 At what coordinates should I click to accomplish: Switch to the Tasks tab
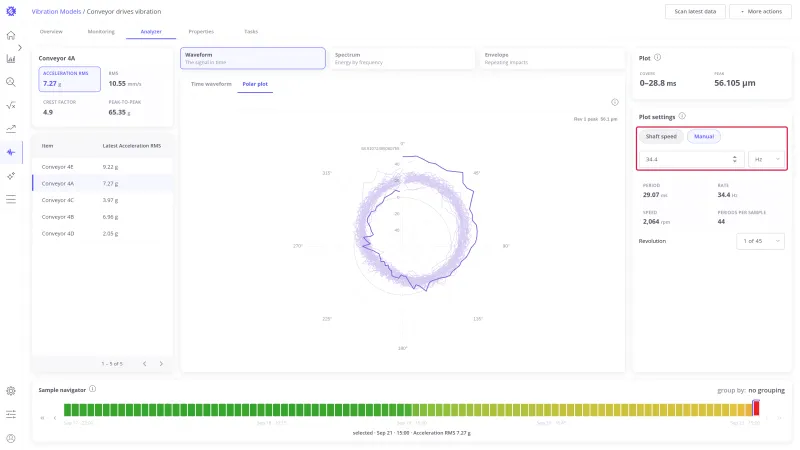[x=251, y=32]
